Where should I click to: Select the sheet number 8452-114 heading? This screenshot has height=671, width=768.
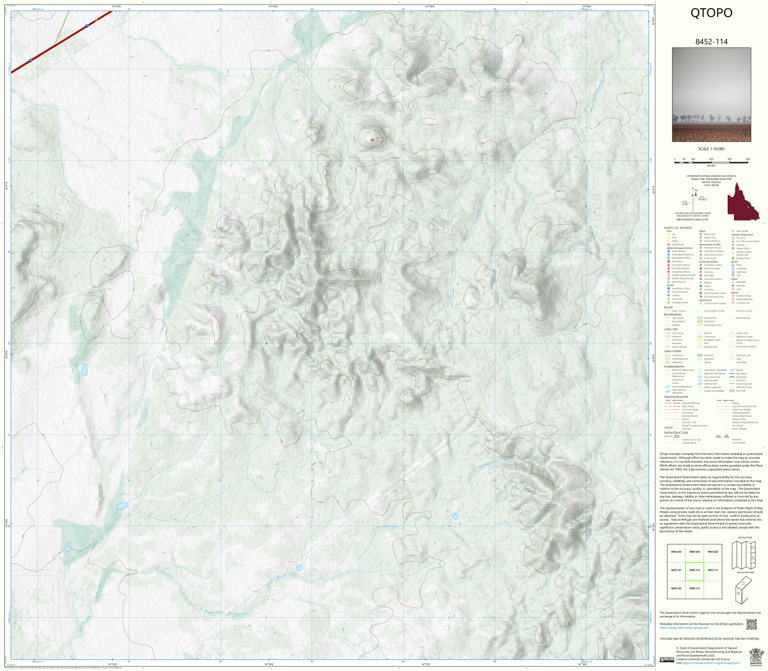[711, 42]
